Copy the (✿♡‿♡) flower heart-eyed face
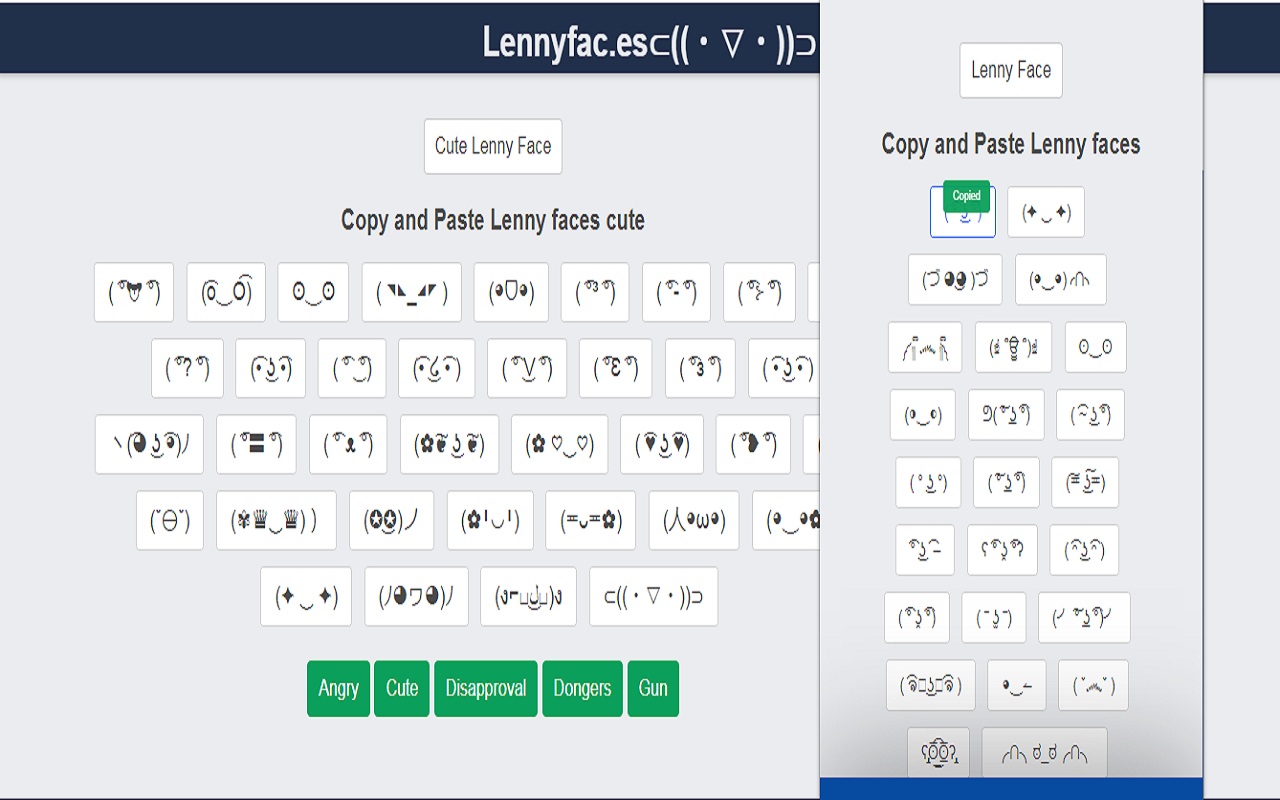 pyautogui.click(x=559, y=444)
